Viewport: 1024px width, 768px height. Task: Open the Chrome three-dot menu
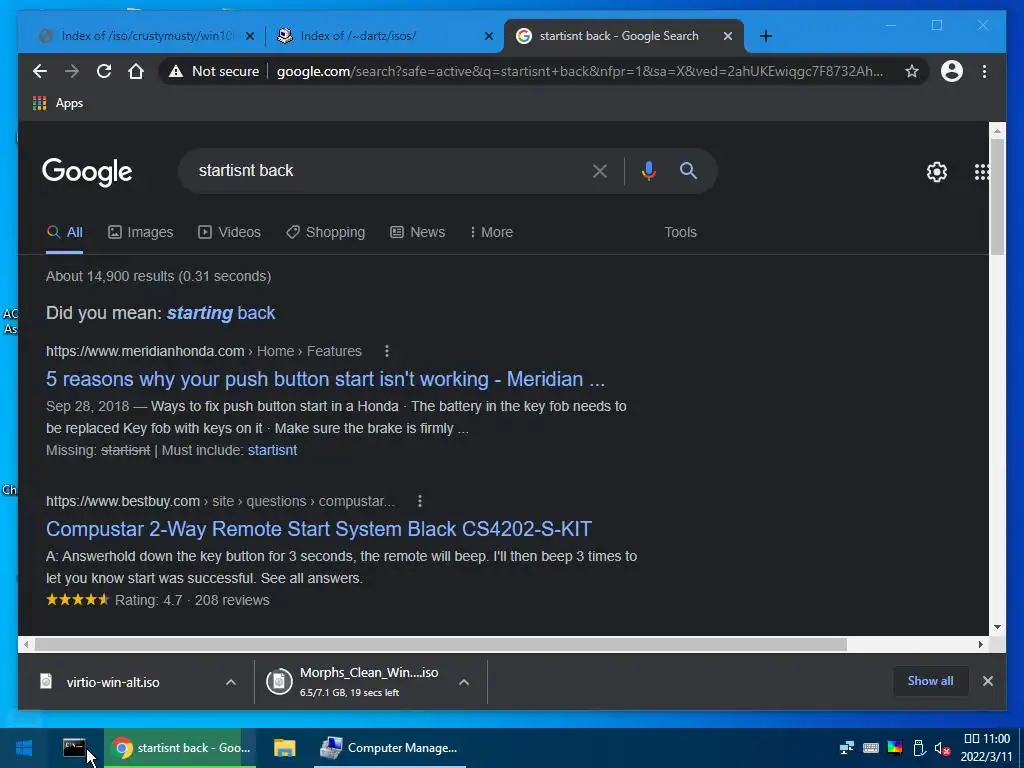[984, 71]
